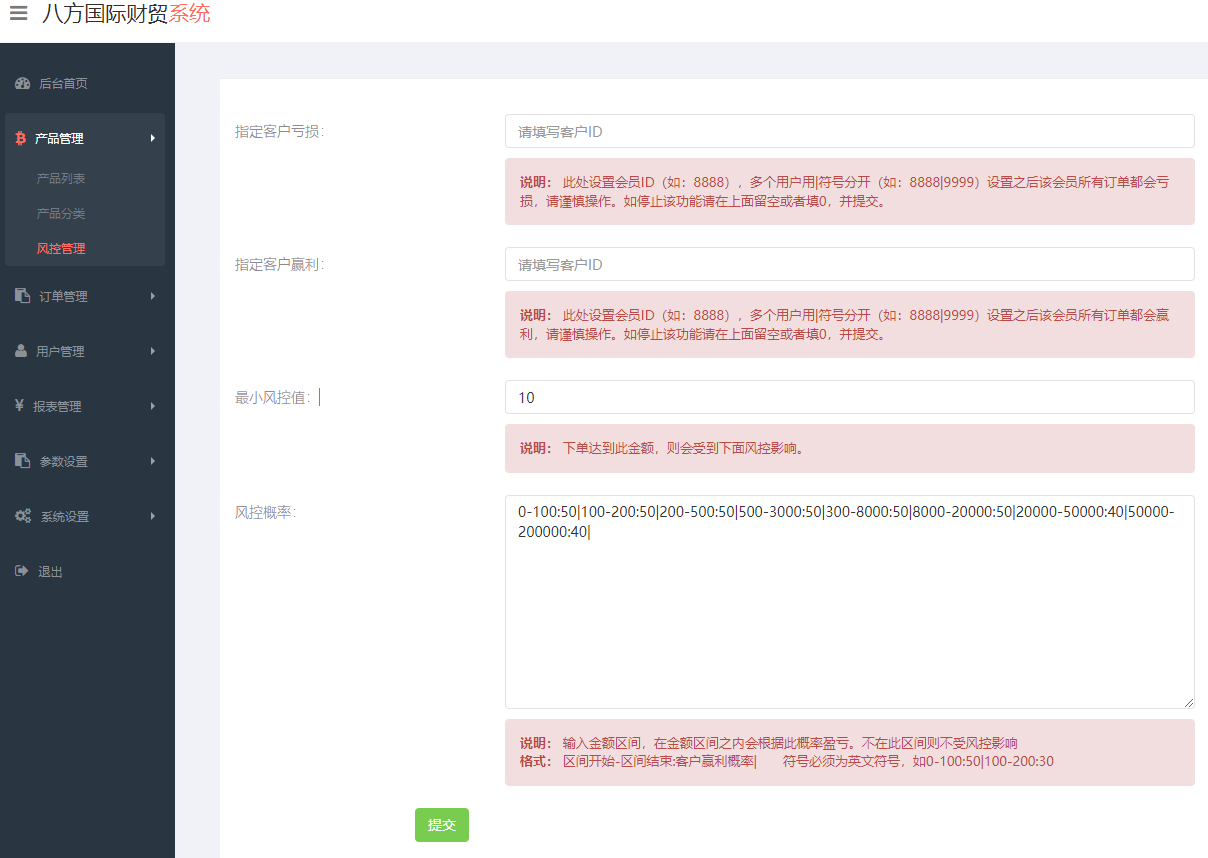Click the hamburger menu icon

point(18,15)
